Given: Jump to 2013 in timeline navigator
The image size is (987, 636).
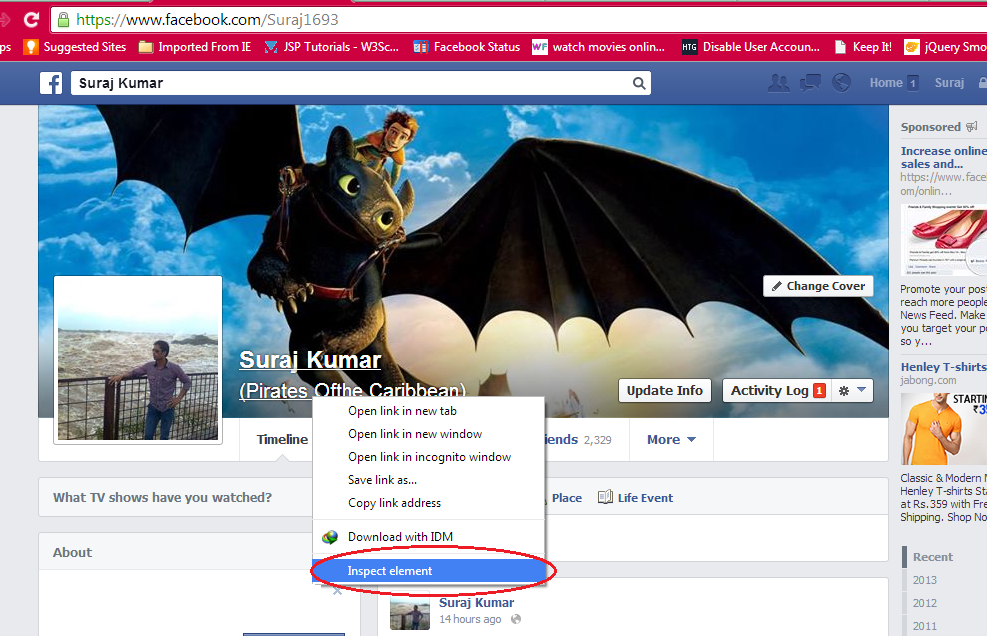Looking at the screenshot, I should (x=925, y=580).
